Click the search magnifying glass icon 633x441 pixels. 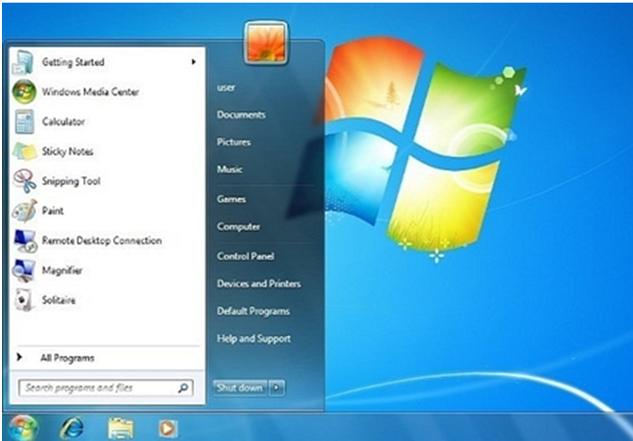pos(183,388)
